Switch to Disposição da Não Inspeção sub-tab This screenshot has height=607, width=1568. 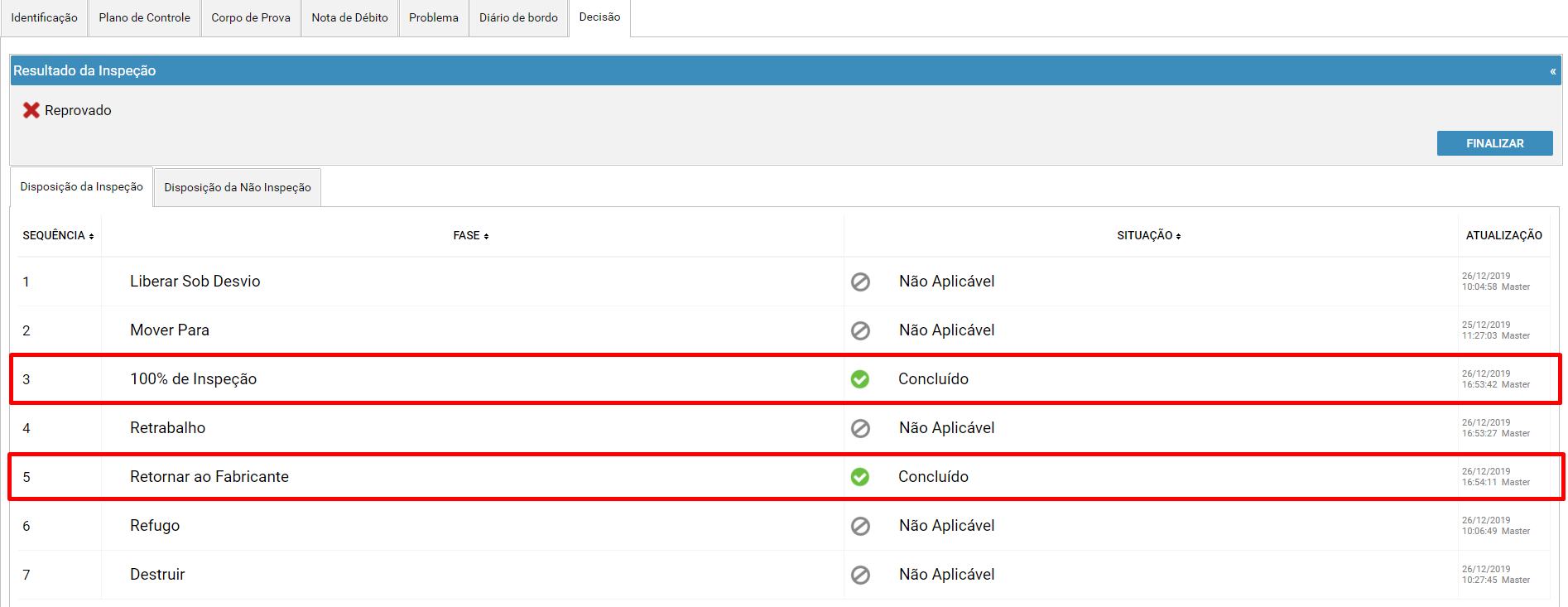(x=238, y=188)
